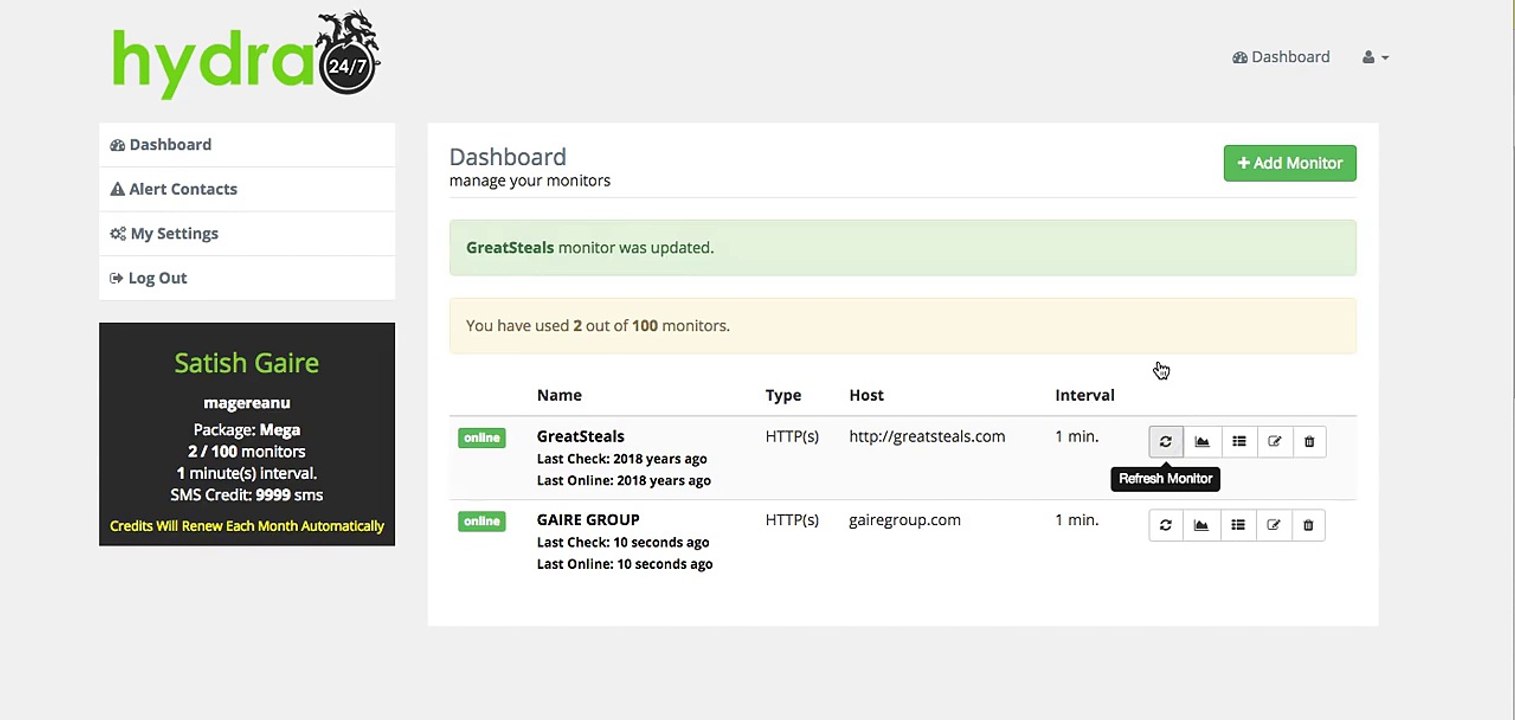Click the "You have used 2 out of 100 monitors" notice
This screenshot has height=720, width=1515.
coord(903,326)
